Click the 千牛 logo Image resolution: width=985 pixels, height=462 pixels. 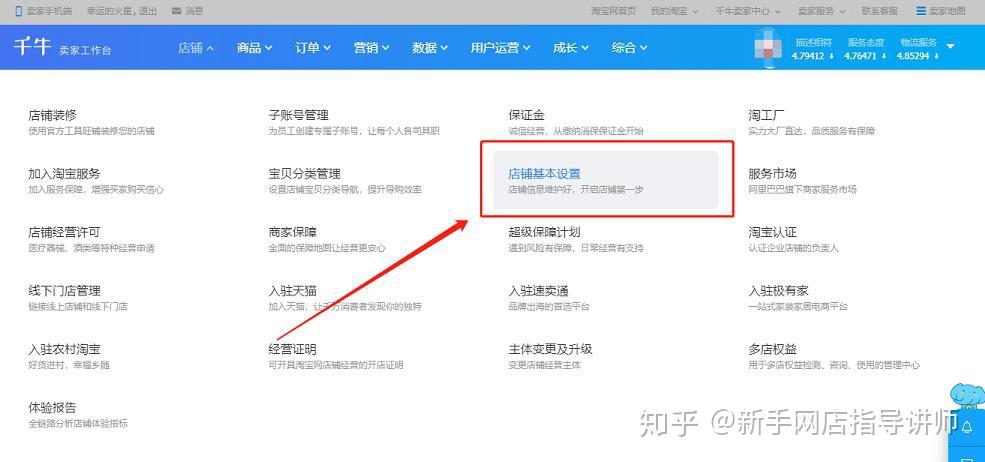pyautogui.click(x=31, y=47)
